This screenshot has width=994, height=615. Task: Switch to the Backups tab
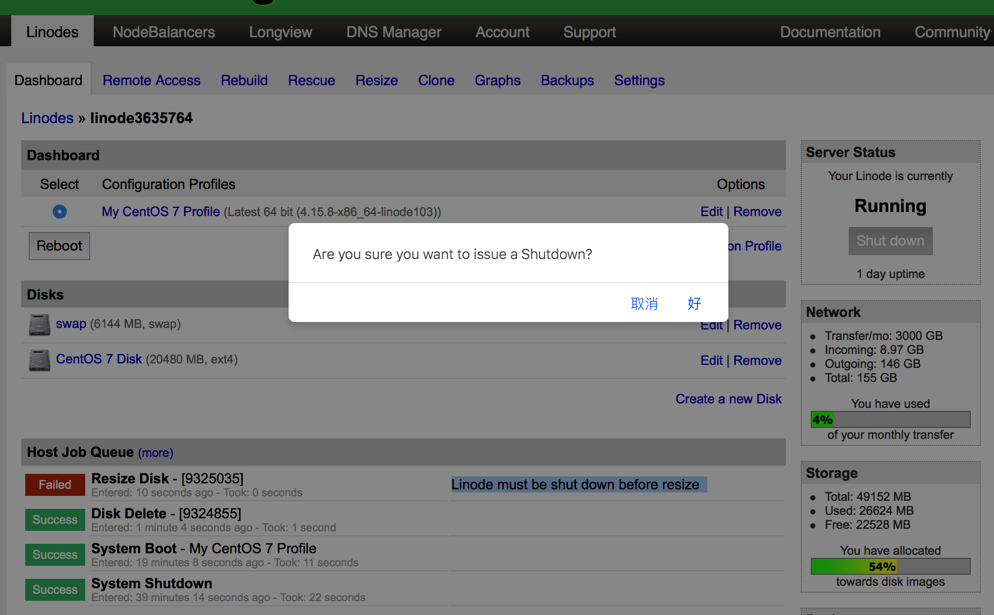[x=567, y=81]
